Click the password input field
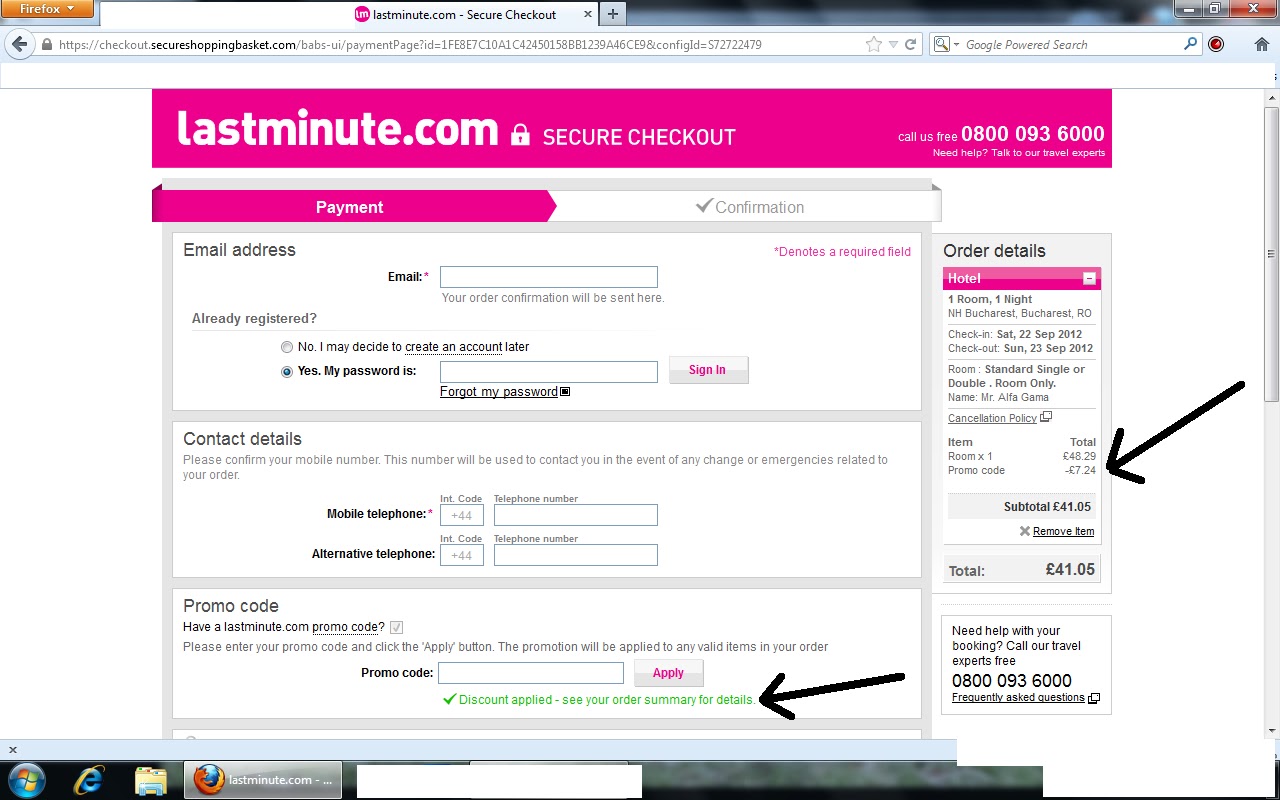The image size is (1280, 800). [x=549, y=372]
